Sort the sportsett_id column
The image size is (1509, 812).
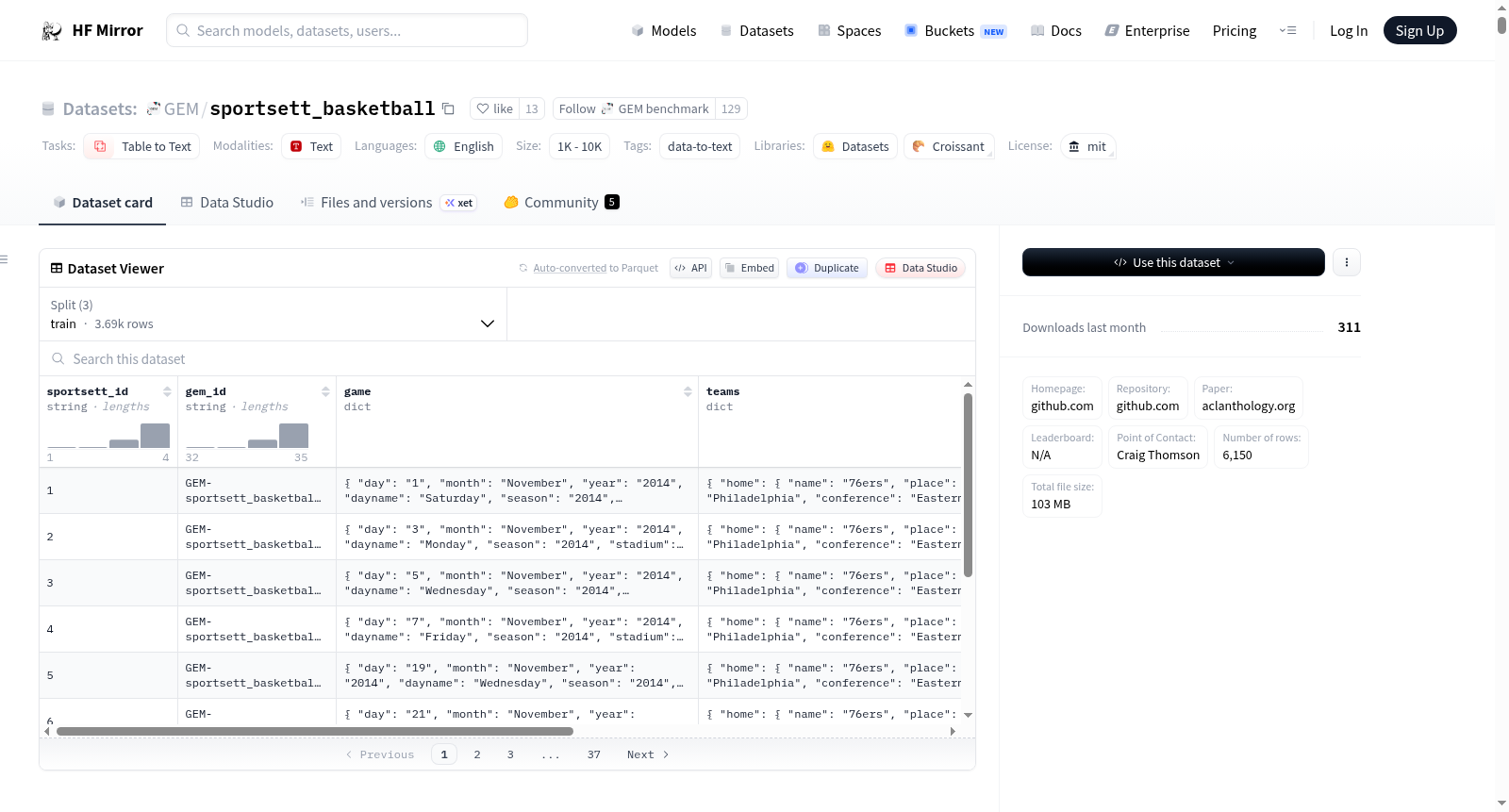[x=167, y=391]
